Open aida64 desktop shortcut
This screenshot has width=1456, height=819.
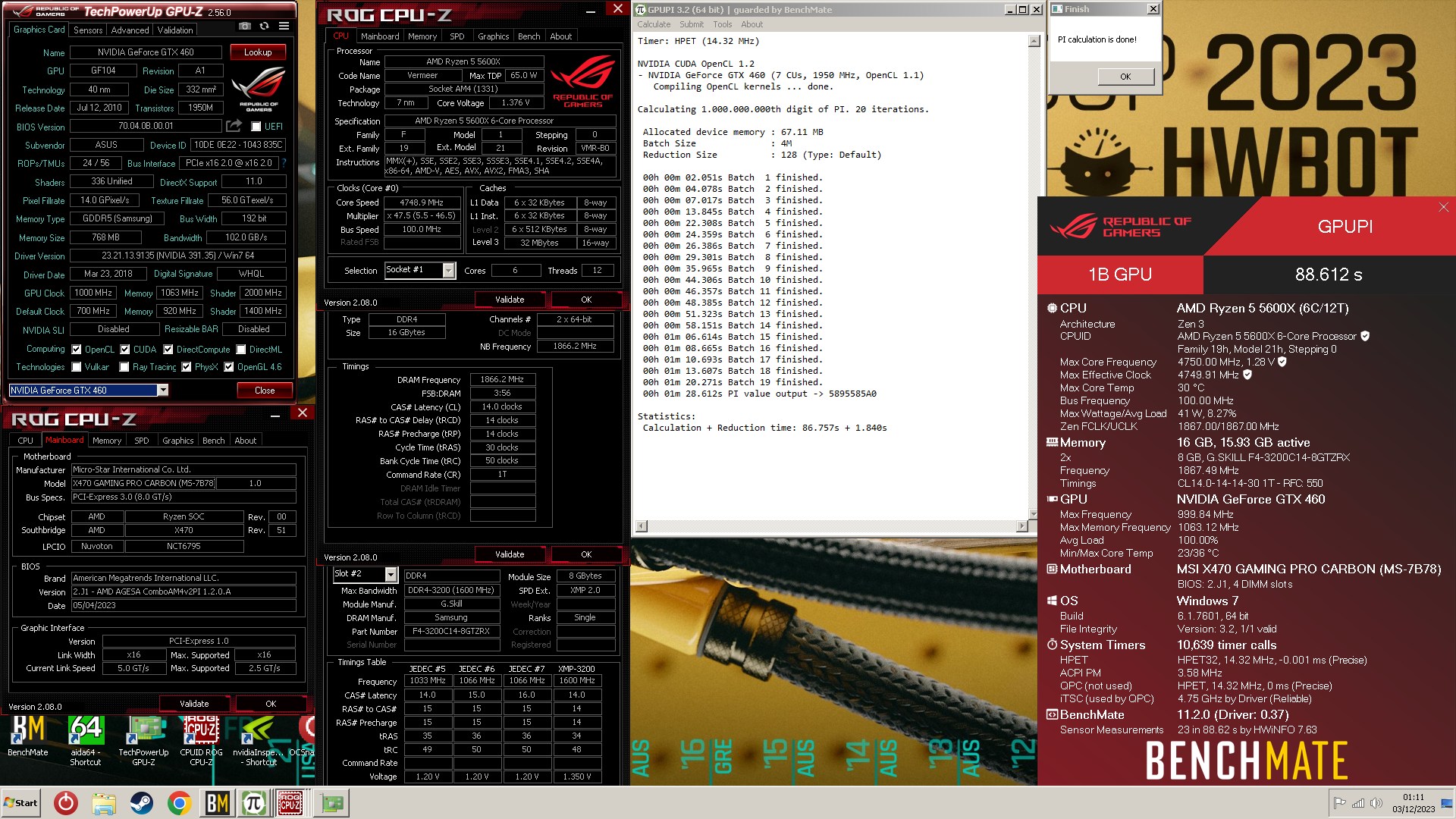(86, 741)
